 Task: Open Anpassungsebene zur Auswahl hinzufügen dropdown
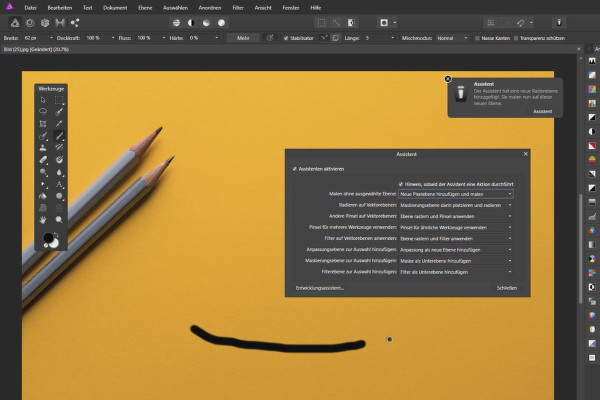pos(455,250)
